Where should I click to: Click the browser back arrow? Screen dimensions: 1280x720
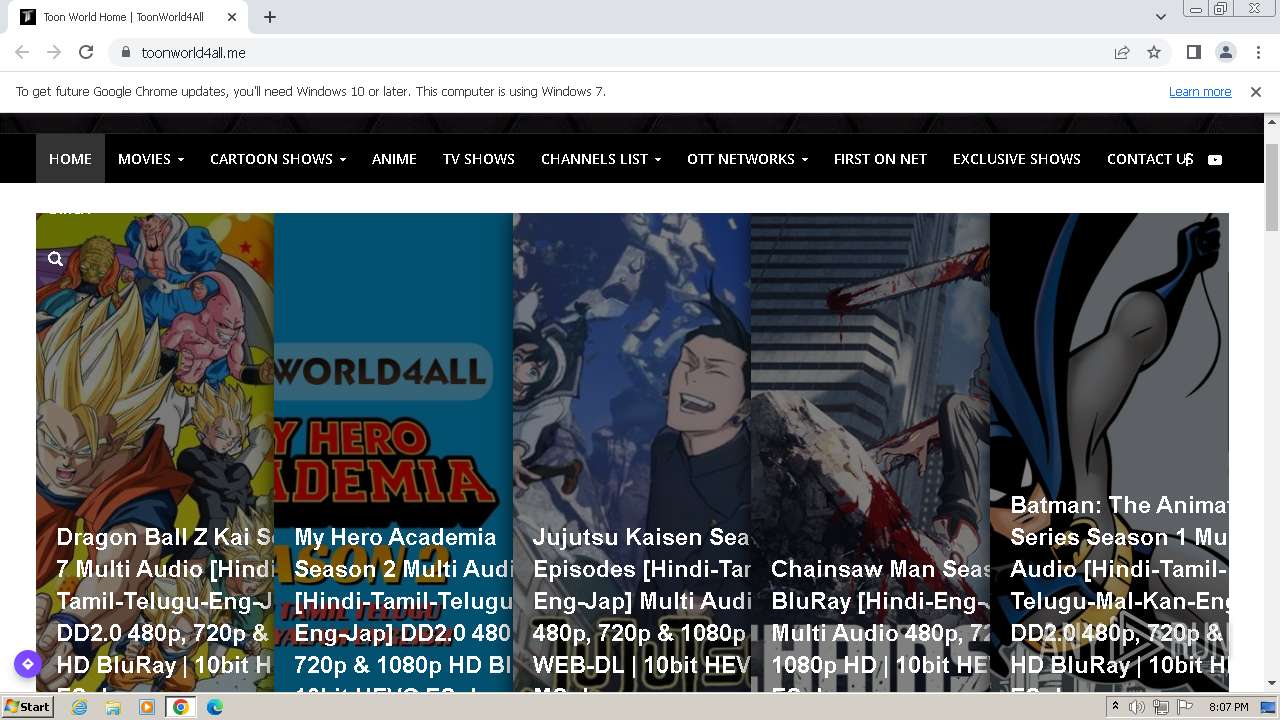(x=22, y=52)
